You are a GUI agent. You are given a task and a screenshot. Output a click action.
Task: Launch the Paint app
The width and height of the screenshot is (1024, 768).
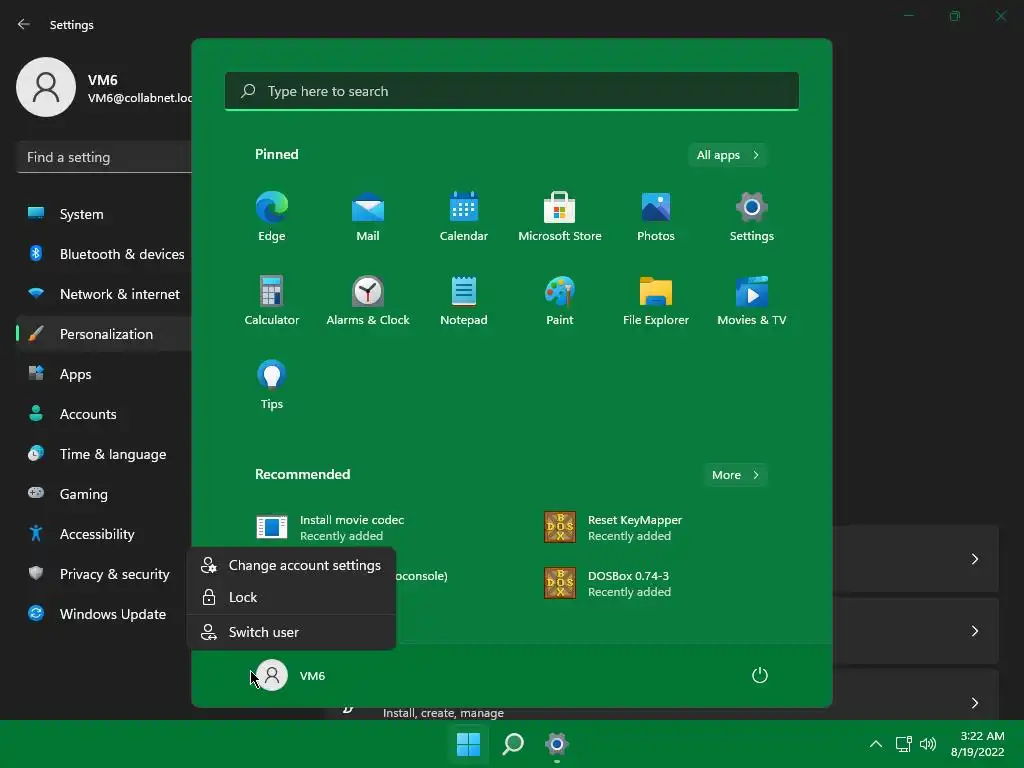pyautogui.click(x=560, y=300)
